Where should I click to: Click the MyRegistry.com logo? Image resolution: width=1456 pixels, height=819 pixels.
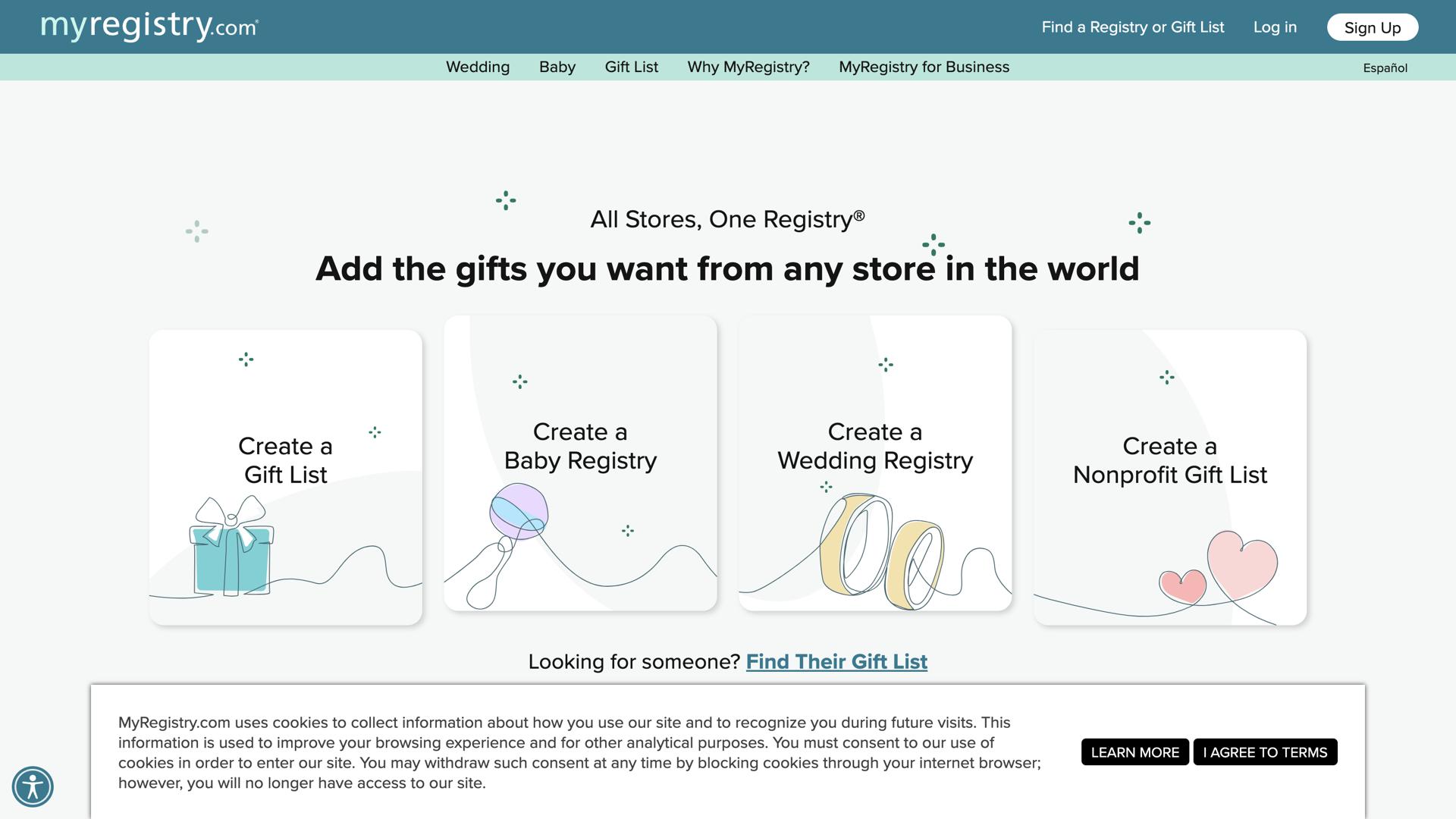click(149, 27)
